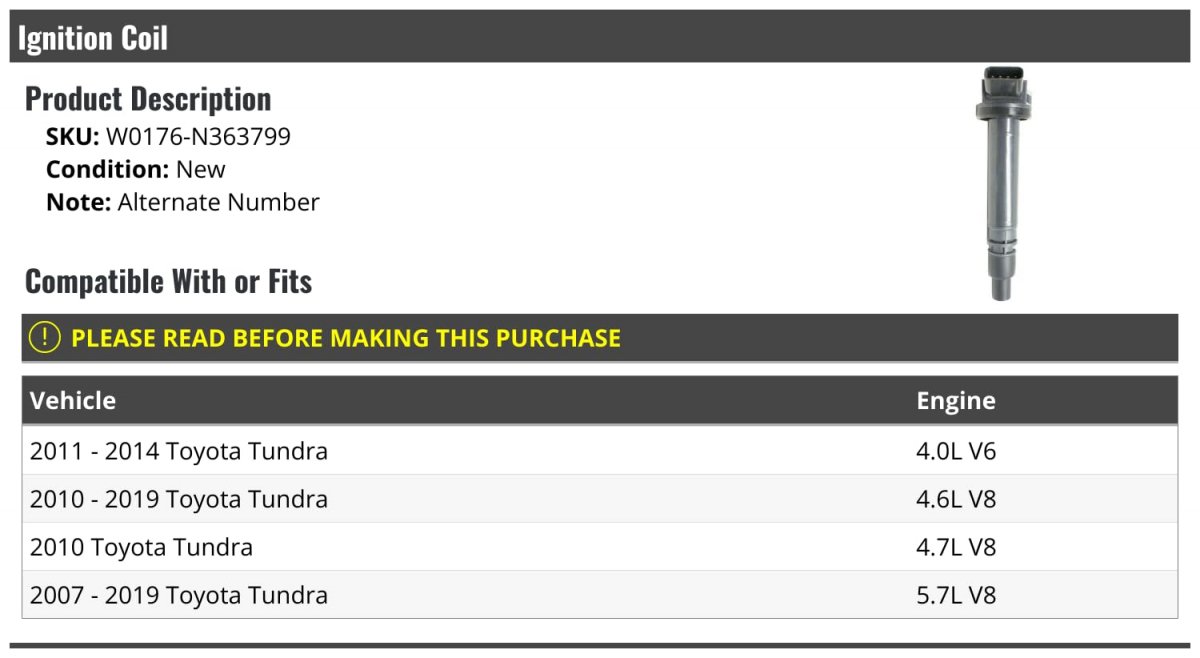Viewport: 1200px width, 658px height.
Task: Click the 5.7L V8 engine cell
Action: click(956, 595)
